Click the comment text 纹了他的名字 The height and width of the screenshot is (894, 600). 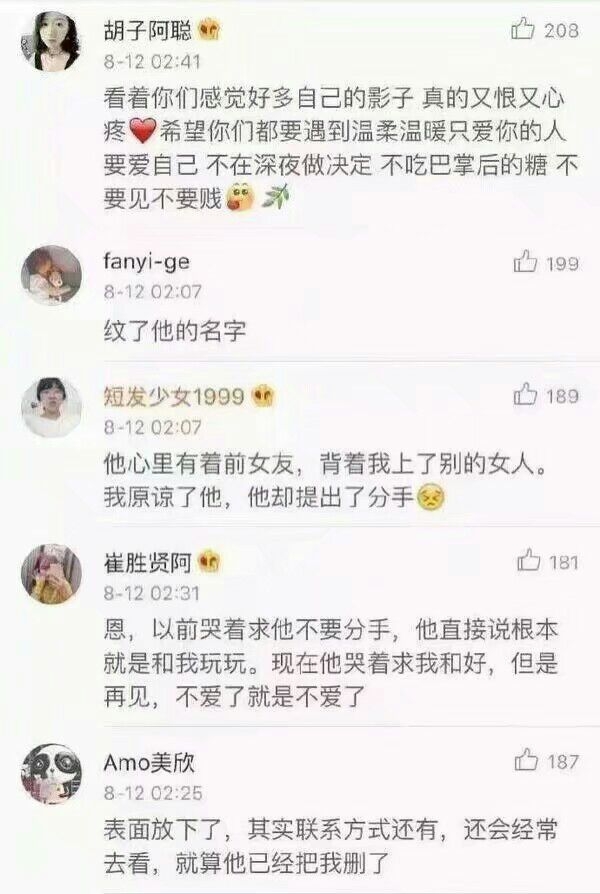175,330
